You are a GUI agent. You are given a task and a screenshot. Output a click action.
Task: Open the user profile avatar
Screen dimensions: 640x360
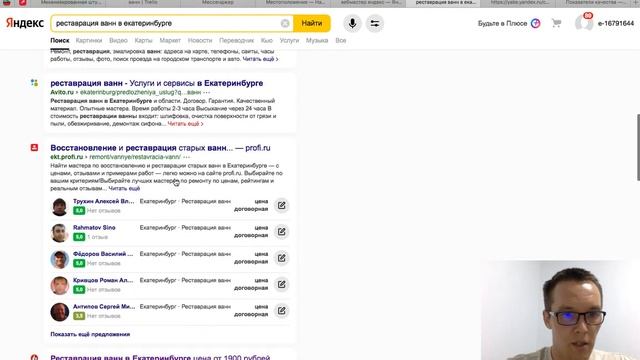[x=584, y=23]
